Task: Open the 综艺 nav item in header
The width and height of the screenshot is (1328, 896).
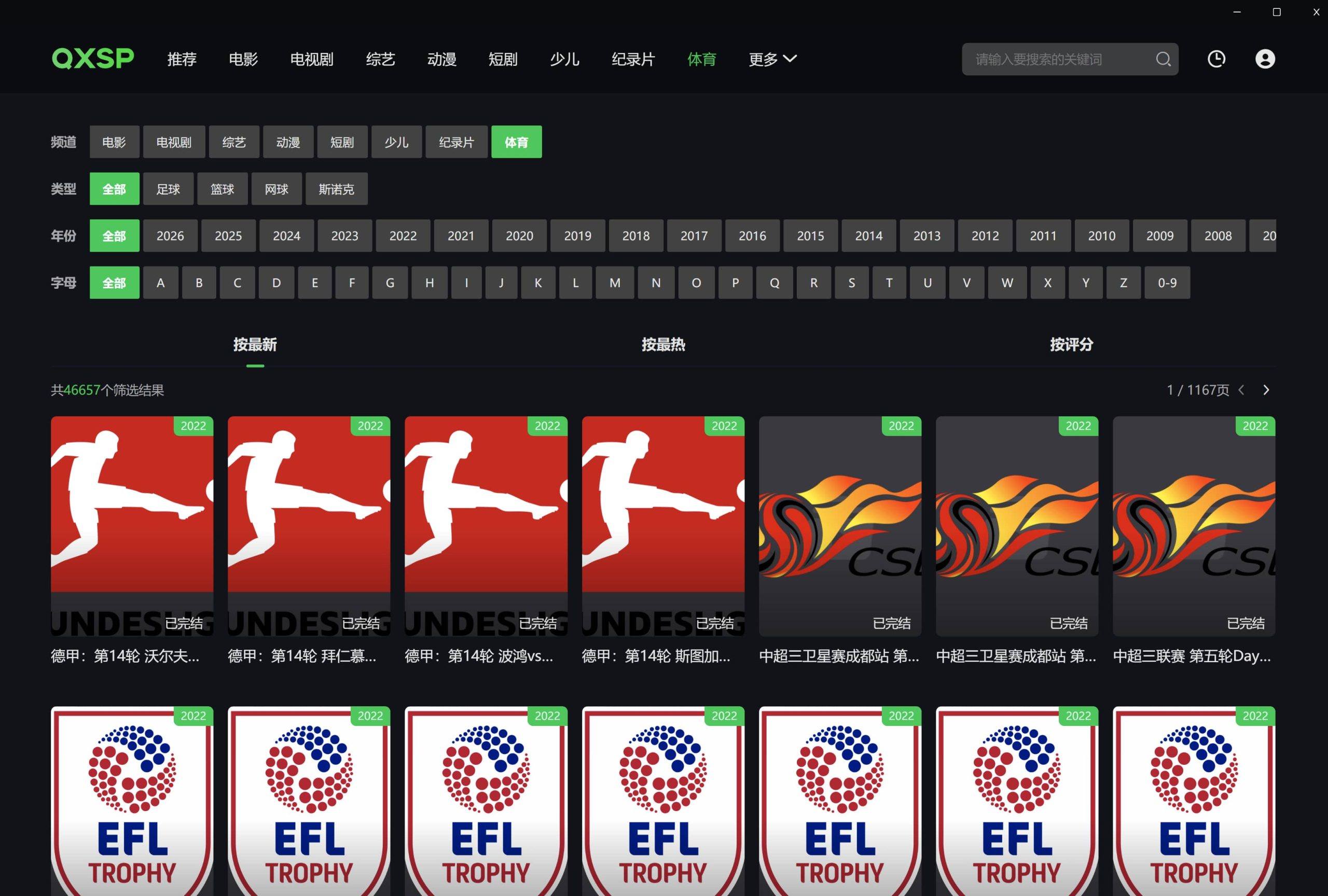Action: tap(381, 59)
